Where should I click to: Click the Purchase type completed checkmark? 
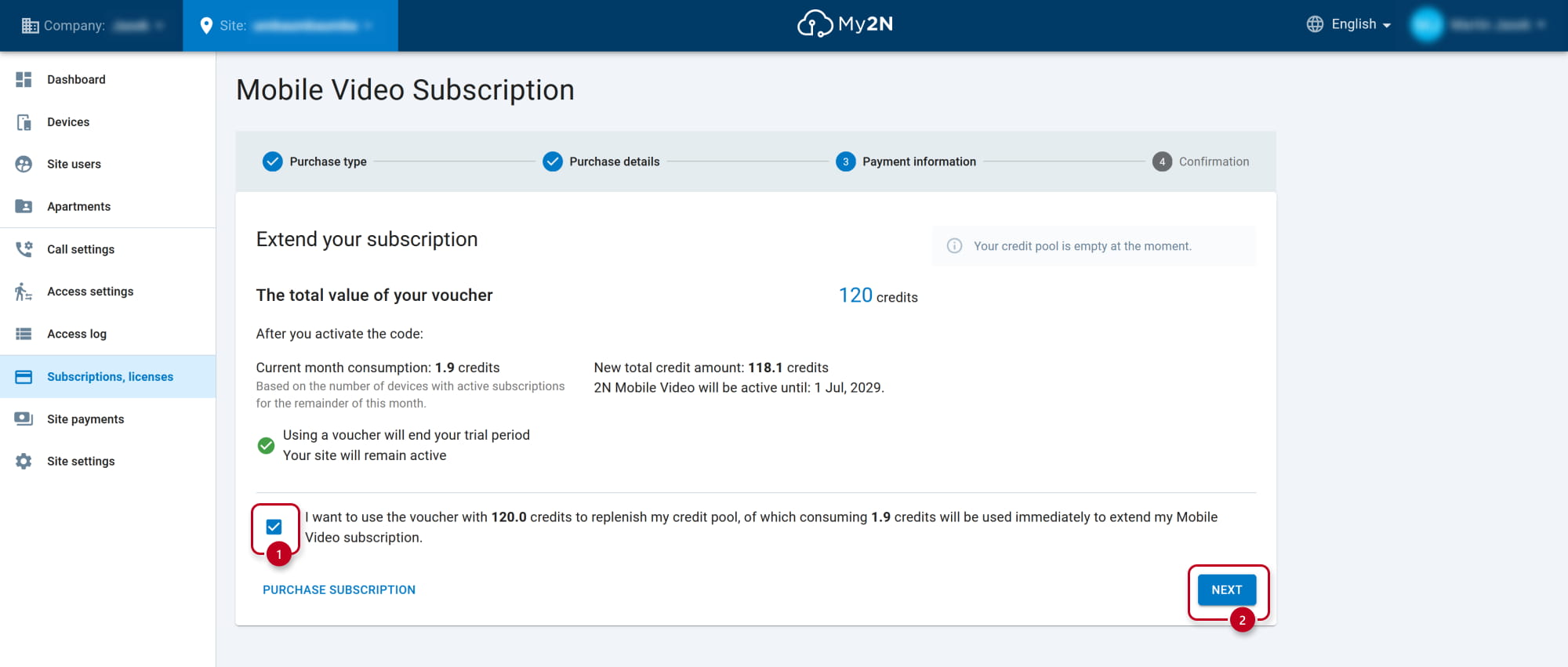[x=272, y=161]
